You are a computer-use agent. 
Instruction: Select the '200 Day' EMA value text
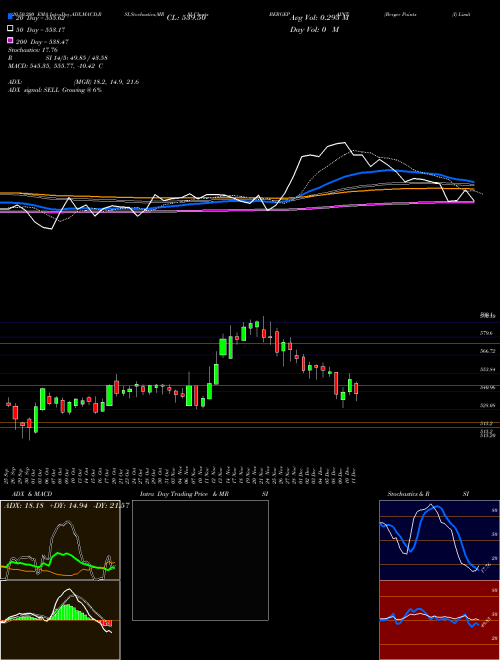click(x=42, y=41)
